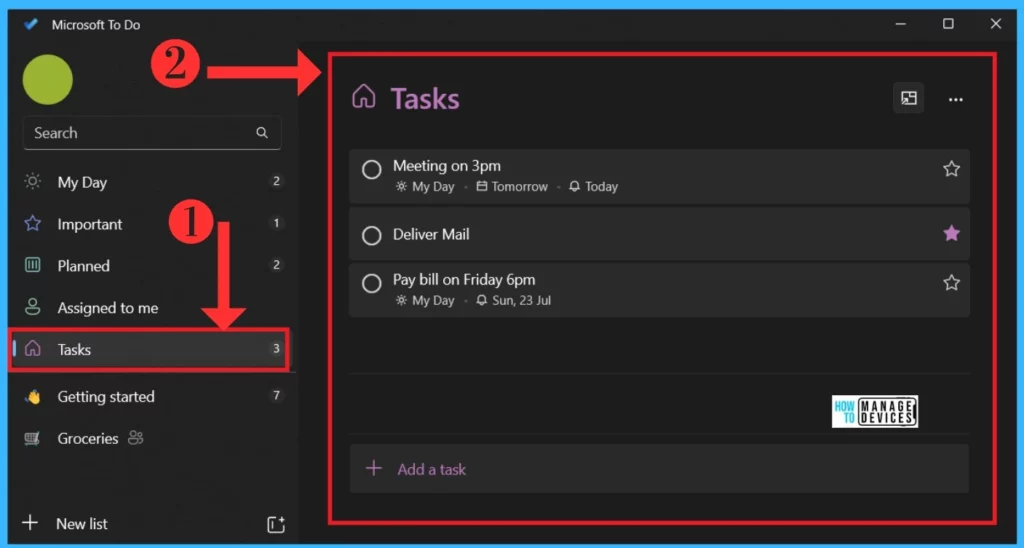Select the Tasks list in sidebar
The width and height of the screenshot is (1024, 548).
point(150,349)
